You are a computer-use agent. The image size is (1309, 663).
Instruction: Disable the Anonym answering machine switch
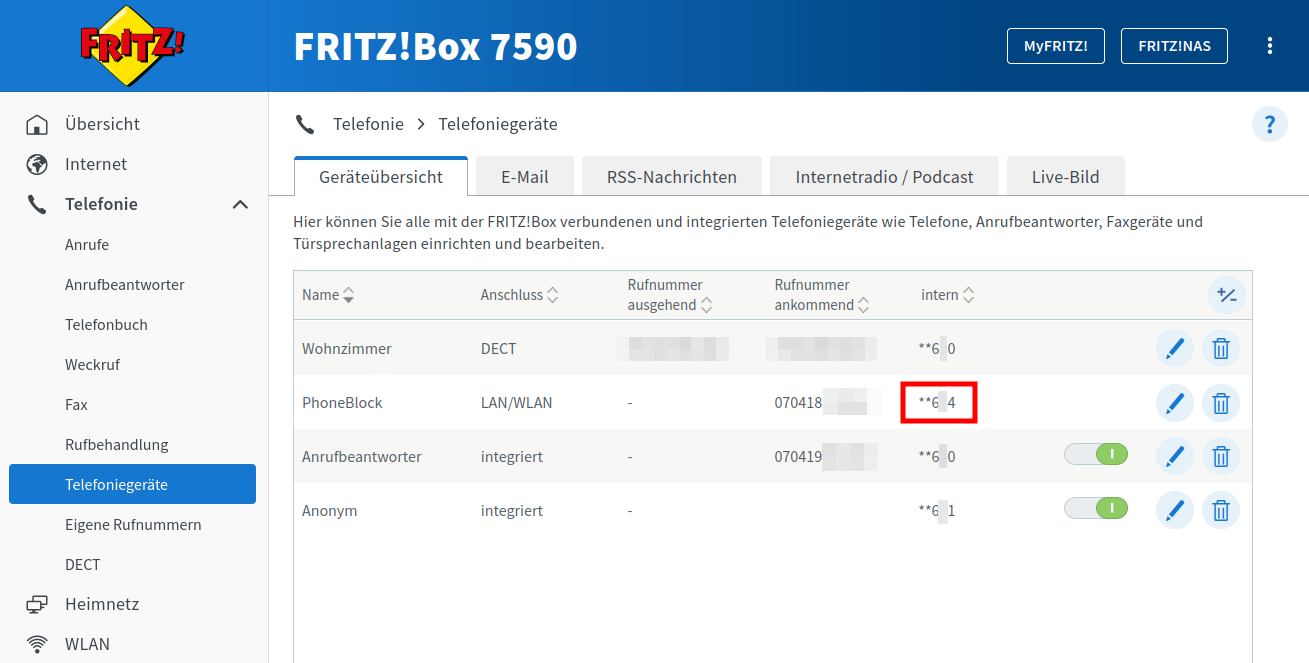[1096, 510]
